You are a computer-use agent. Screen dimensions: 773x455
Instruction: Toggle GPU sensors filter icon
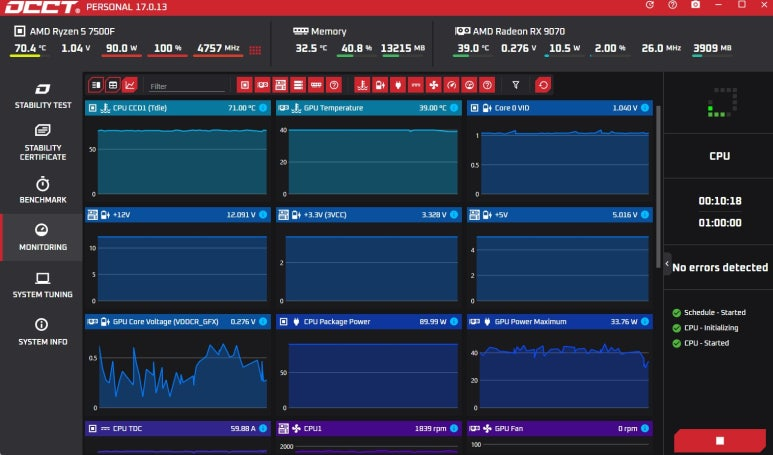[x=262, y=85]
